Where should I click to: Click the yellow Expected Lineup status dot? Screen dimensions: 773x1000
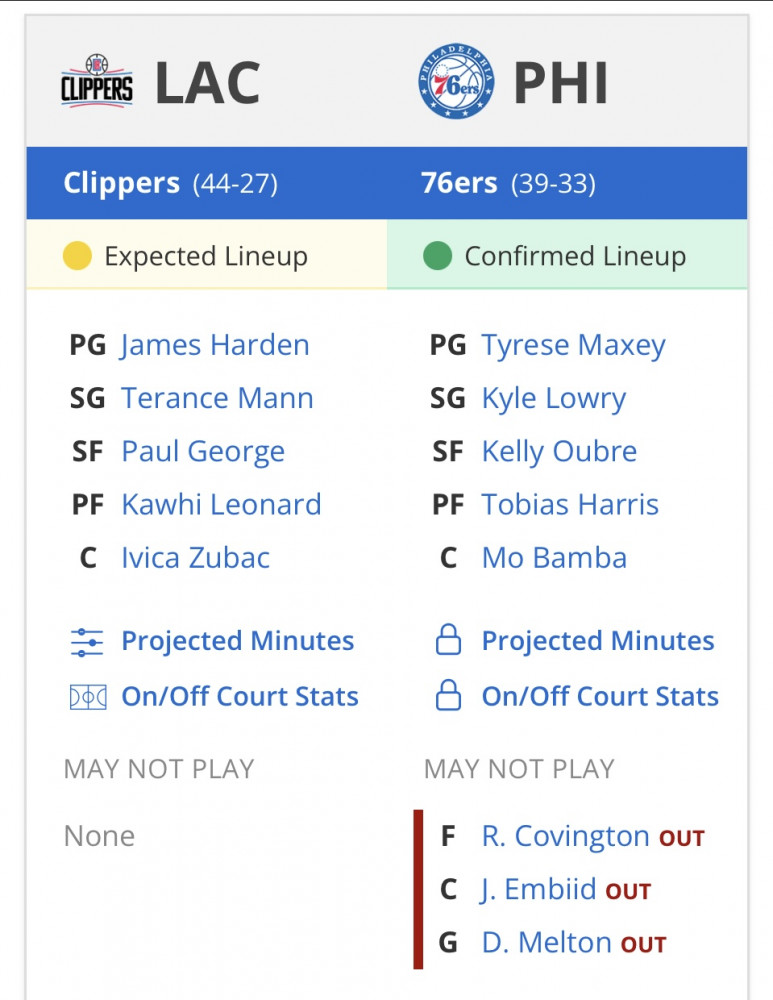pos(77,256)
